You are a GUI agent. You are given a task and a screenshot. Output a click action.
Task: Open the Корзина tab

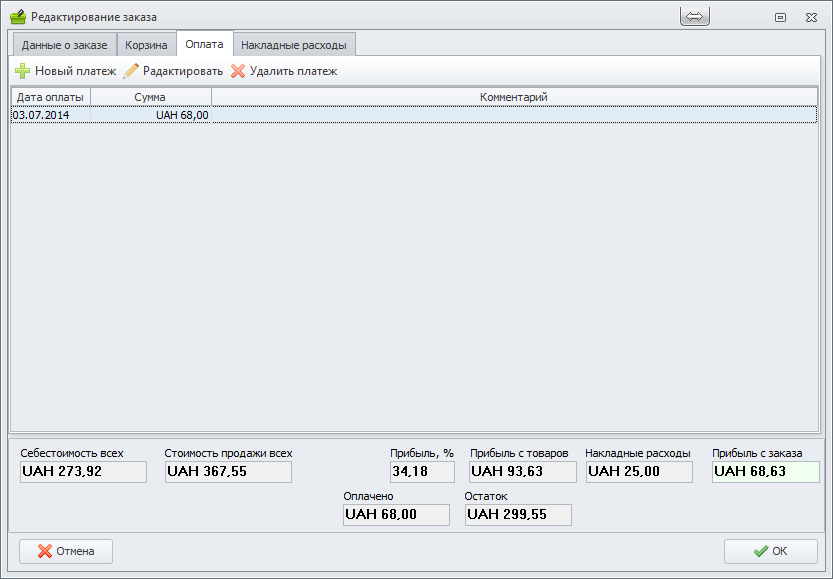point(146,45)
